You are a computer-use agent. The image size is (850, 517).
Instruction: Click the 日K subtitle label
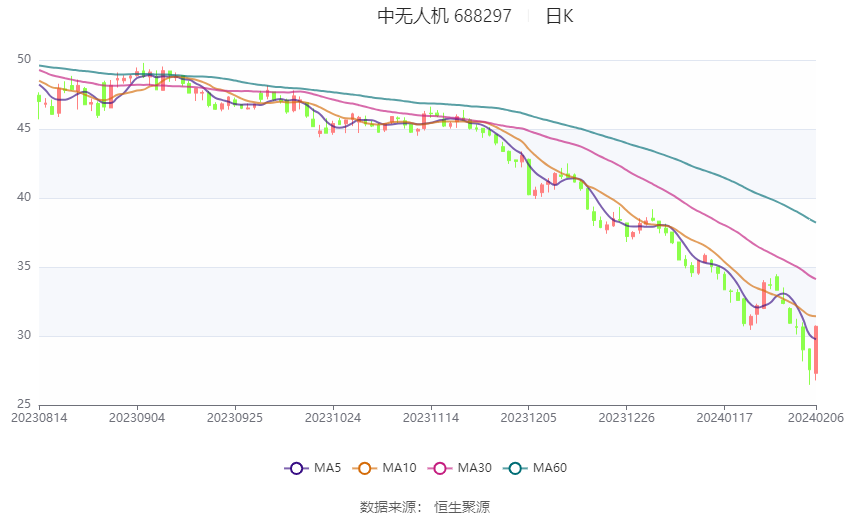[559, 16]
